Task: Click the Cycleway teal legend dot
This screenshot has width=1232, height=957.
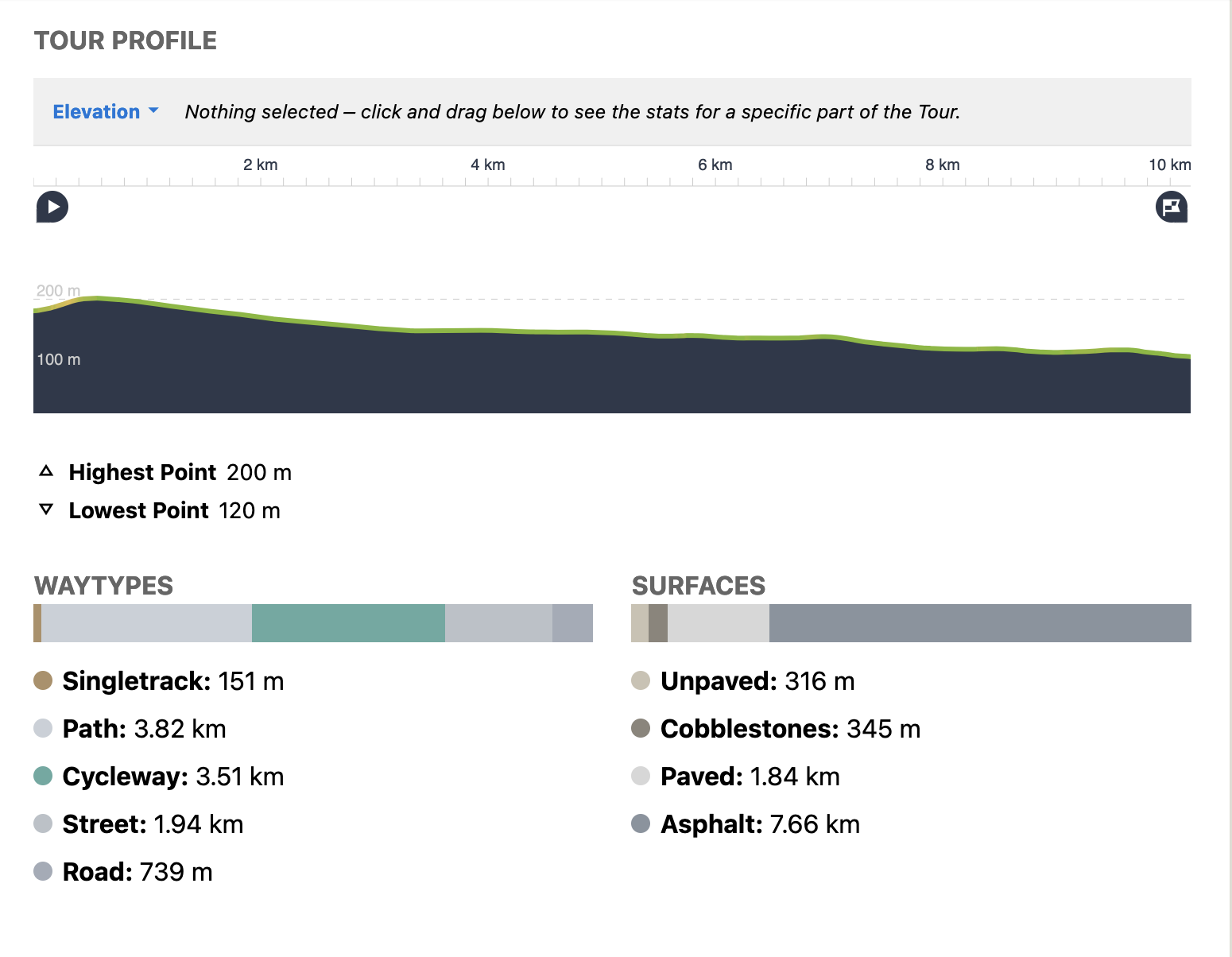Action: tap(43, 776)
